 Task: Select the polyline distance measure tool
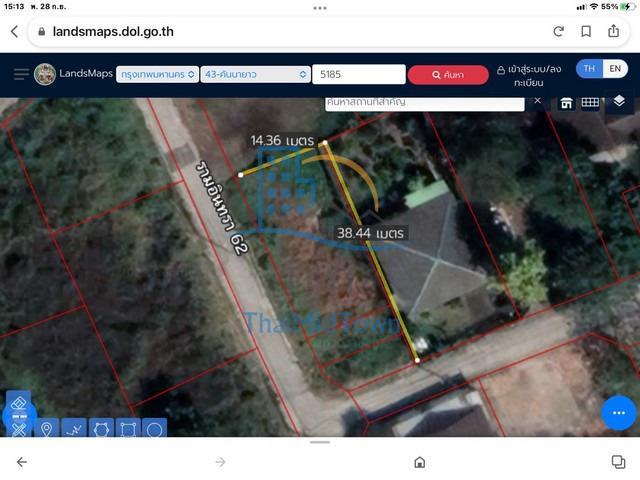72,429
